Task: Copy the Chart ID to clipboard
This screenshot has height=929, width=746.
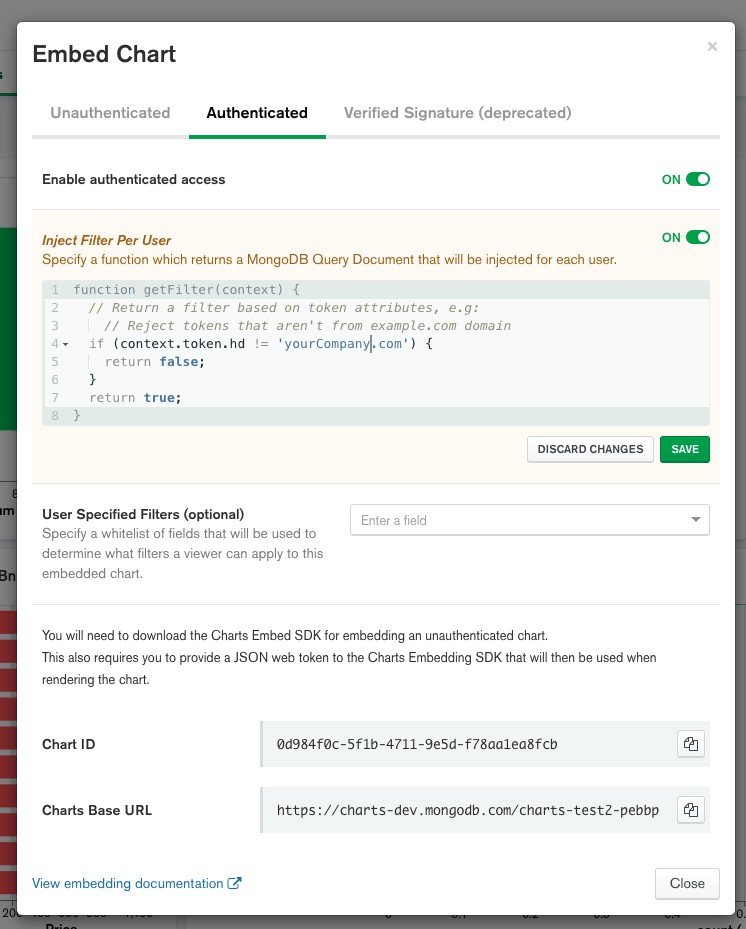Action: [690, 744]
